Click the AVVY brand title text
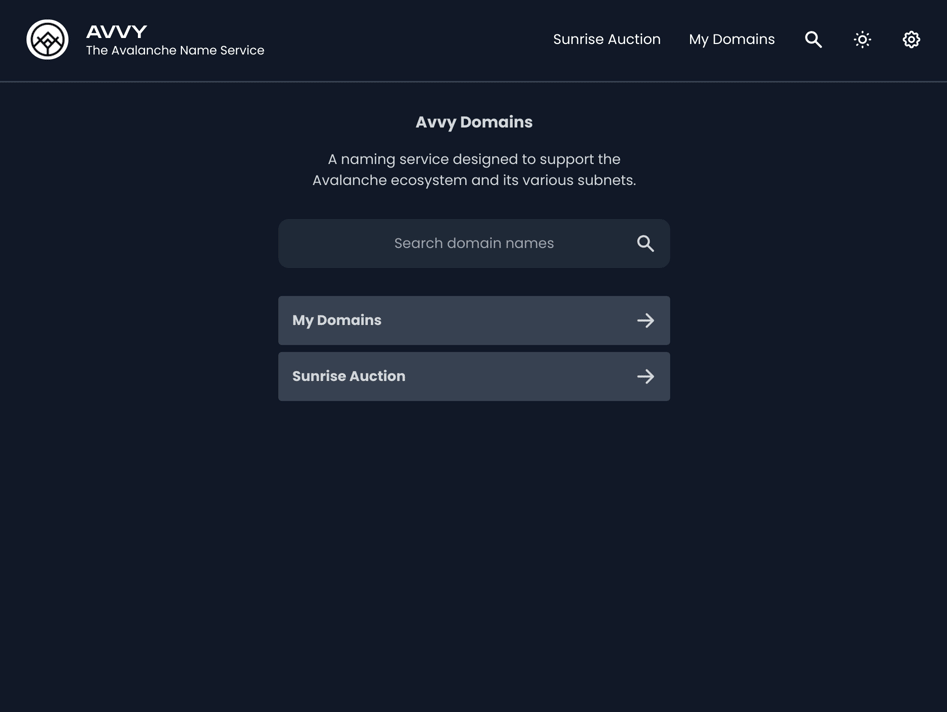This screenshot has width=947, height=712. (x=117, y=31)
